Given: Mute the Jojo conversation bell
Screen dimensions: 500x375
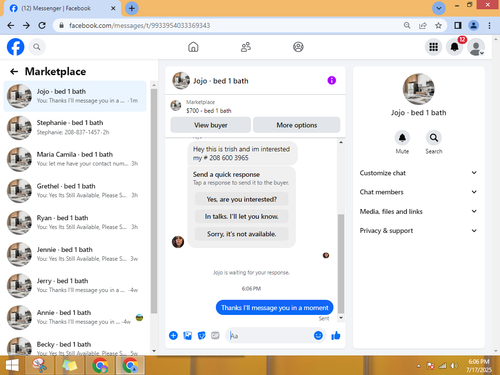Looking at the screenshot, I should pyautogui.click(x=402, y=138).
